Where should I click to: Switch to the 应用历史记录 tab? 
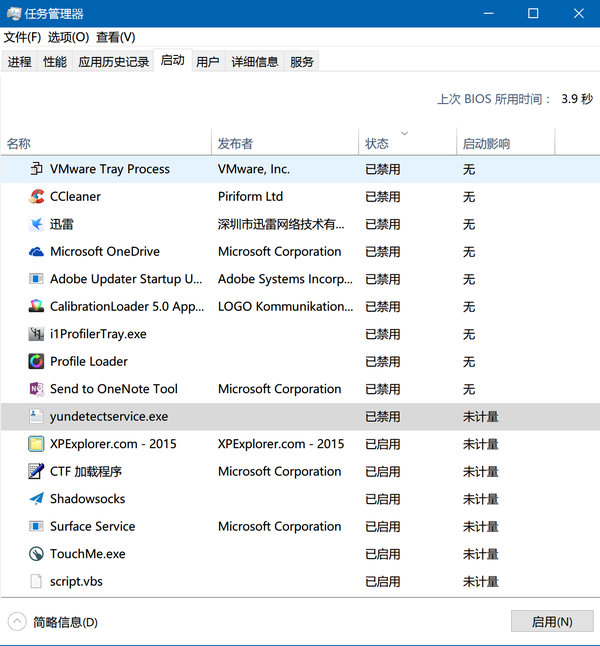pos(113,62)
